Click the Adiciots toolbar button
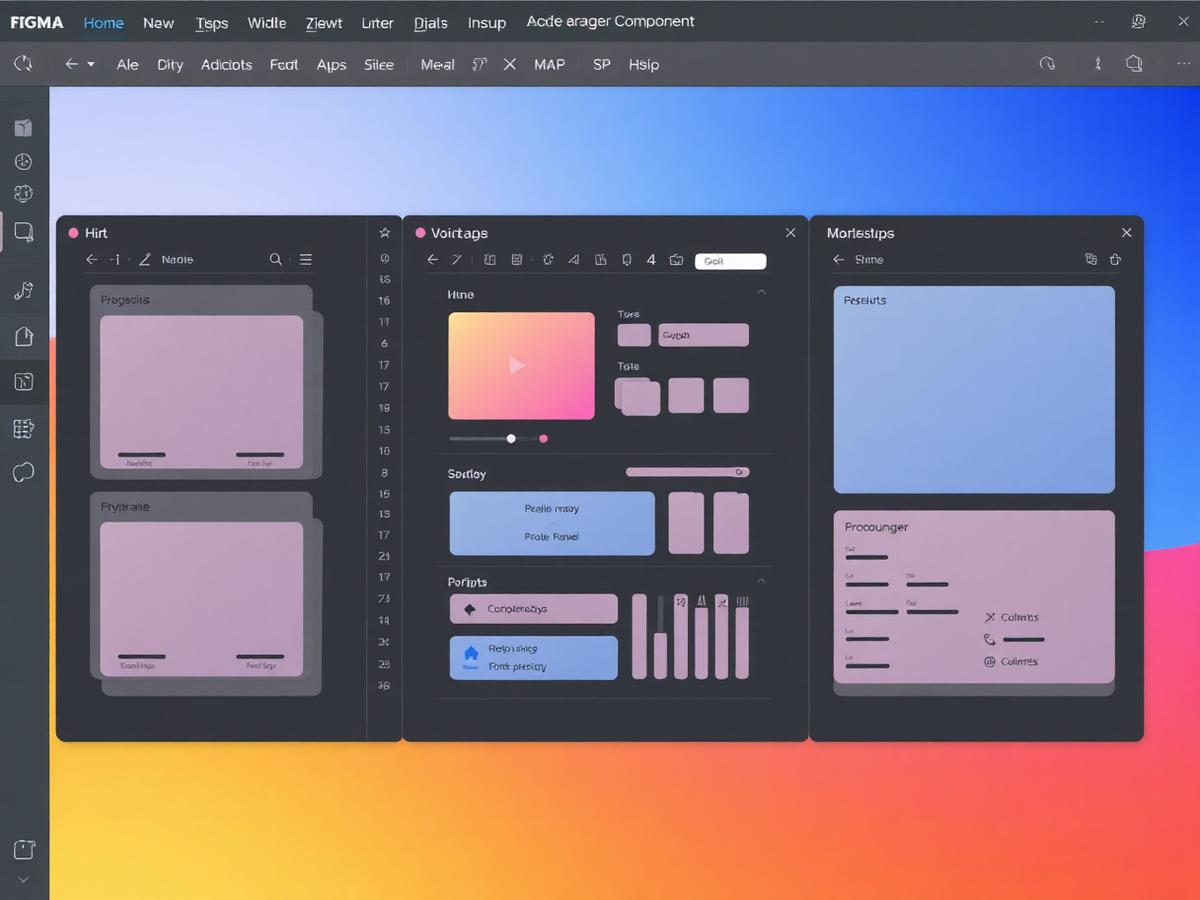 point(227,64)
